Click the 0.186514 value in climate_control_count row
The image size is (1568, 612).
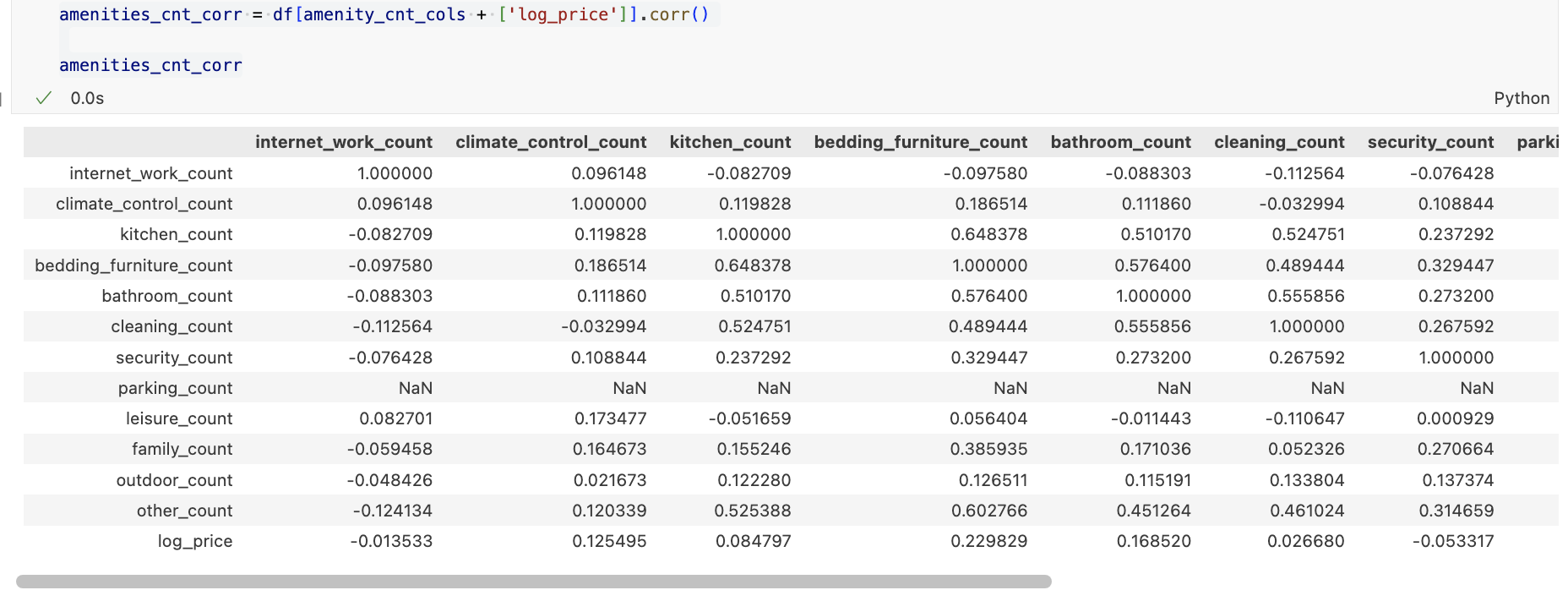pos(990,204)
